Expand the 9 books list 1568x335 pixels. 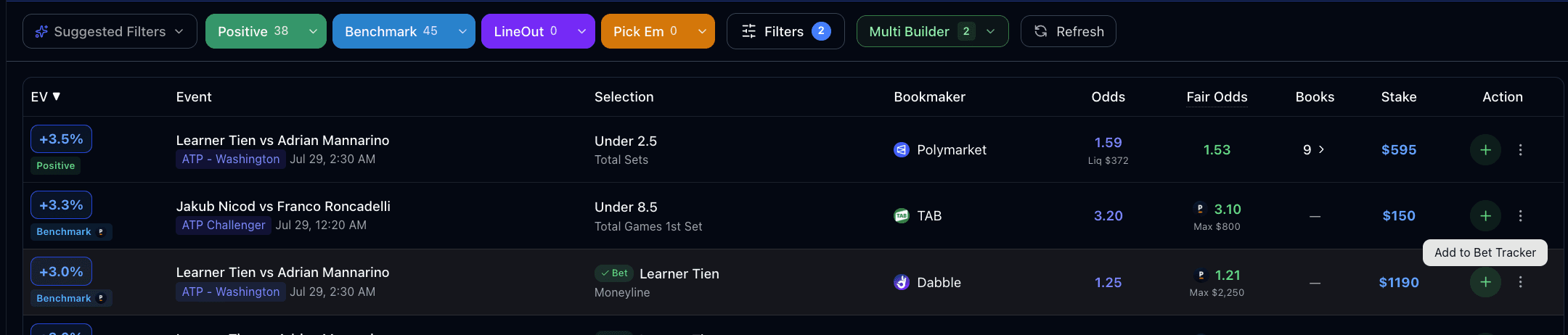pyautogui.click(x=1314, y=150)
